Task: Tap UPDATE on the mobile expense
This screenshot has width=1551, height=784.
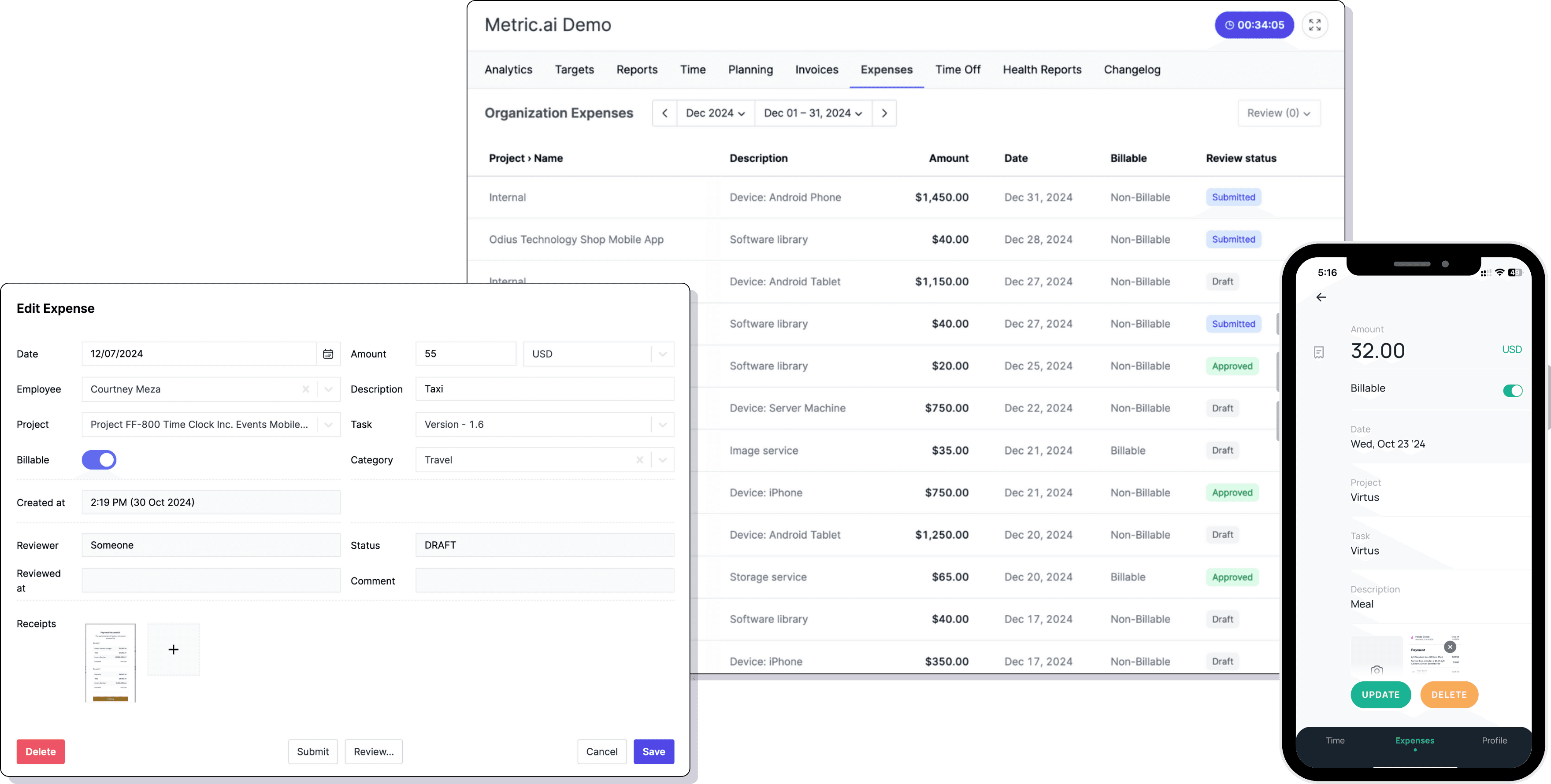Action: (x=1381, y=694)
